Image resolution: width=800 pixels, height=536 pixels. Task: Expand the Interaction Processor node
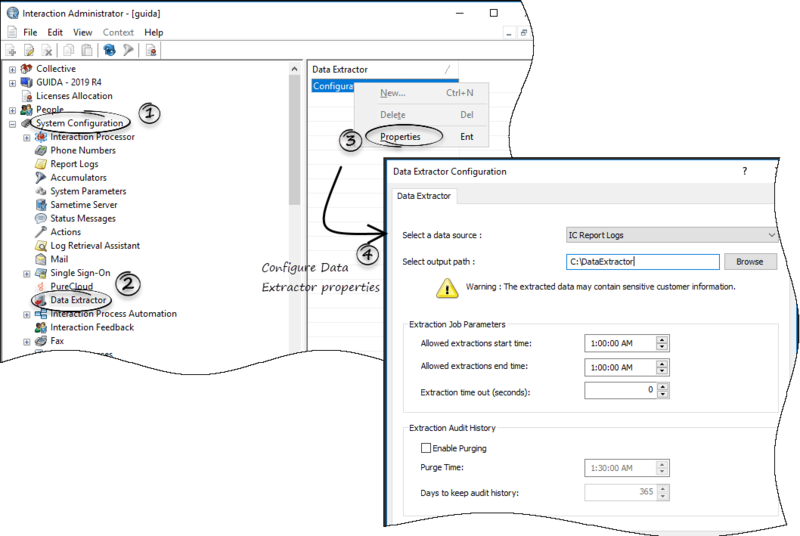(x=27, y=137)
